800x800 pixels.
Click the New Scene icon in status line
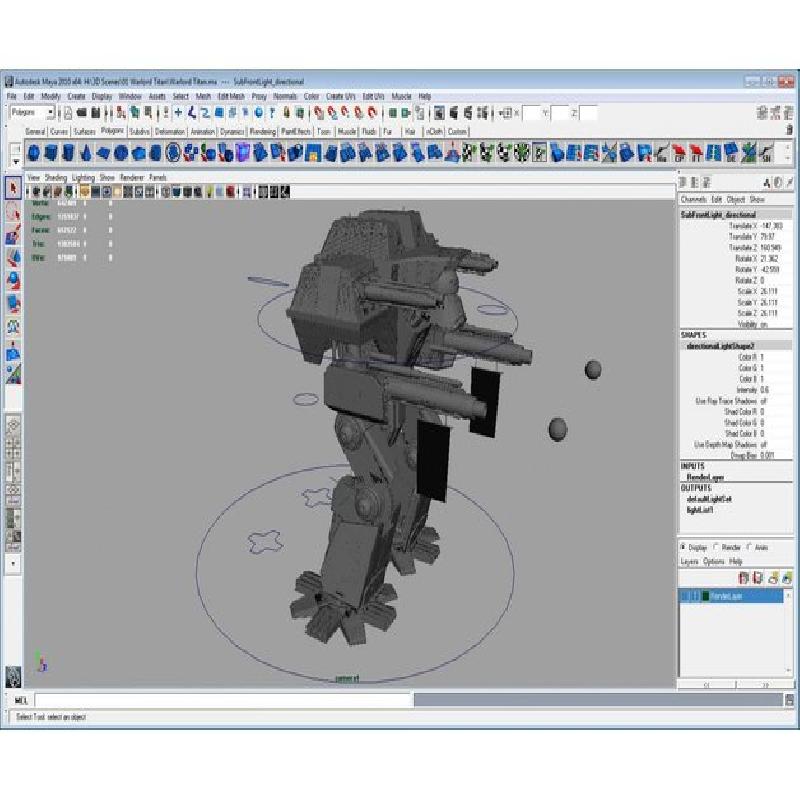68,113
